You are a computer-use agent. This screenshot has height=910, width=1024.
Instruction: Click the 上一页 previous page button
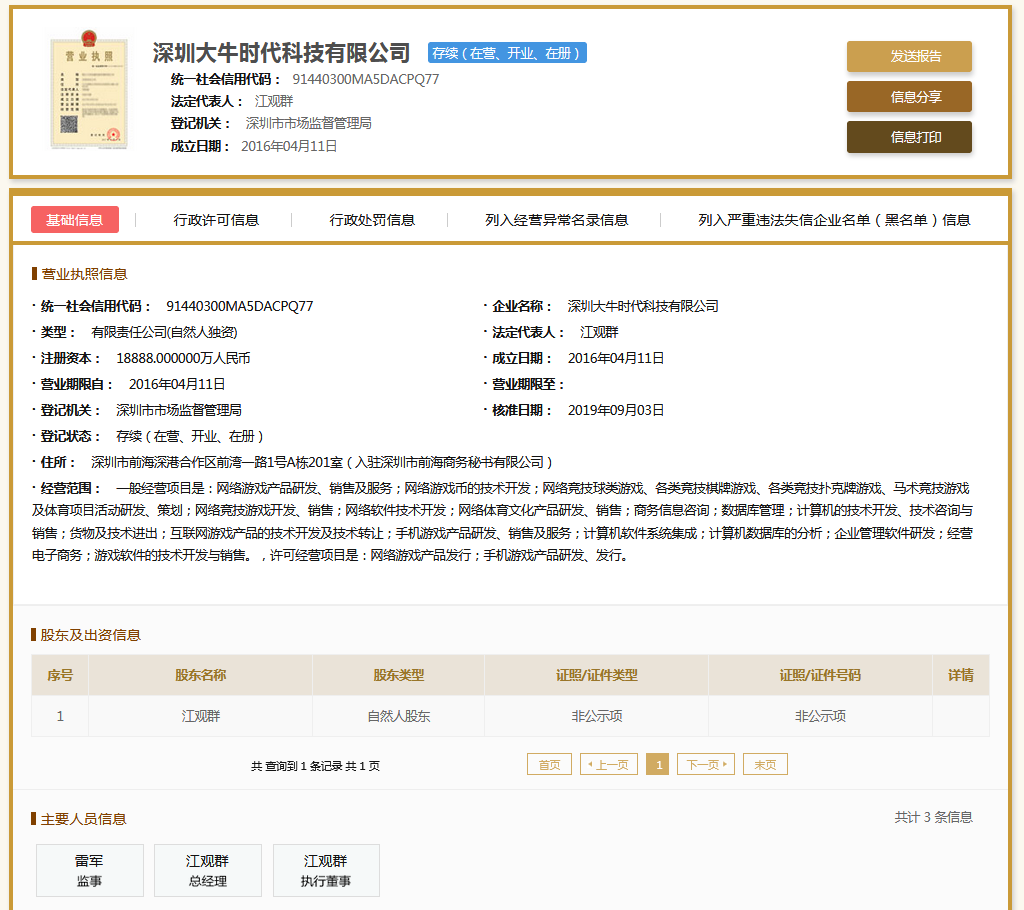click(x=609, y=764)
